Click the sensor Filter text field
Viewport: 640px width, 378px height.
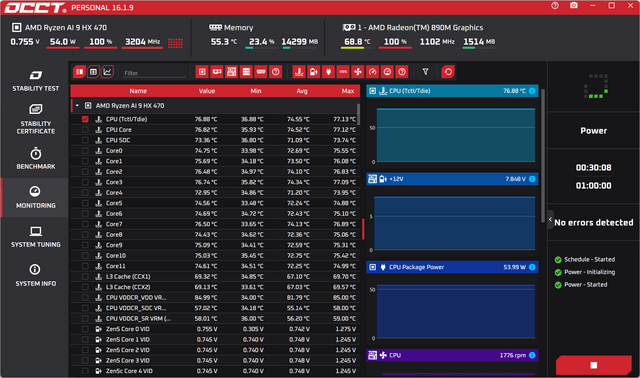tap(154, 73)
